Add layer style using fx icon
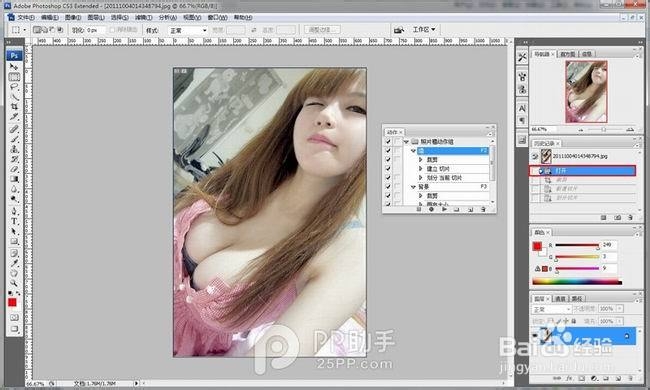This screenshot has width=650, height=390. pos(569,378)
